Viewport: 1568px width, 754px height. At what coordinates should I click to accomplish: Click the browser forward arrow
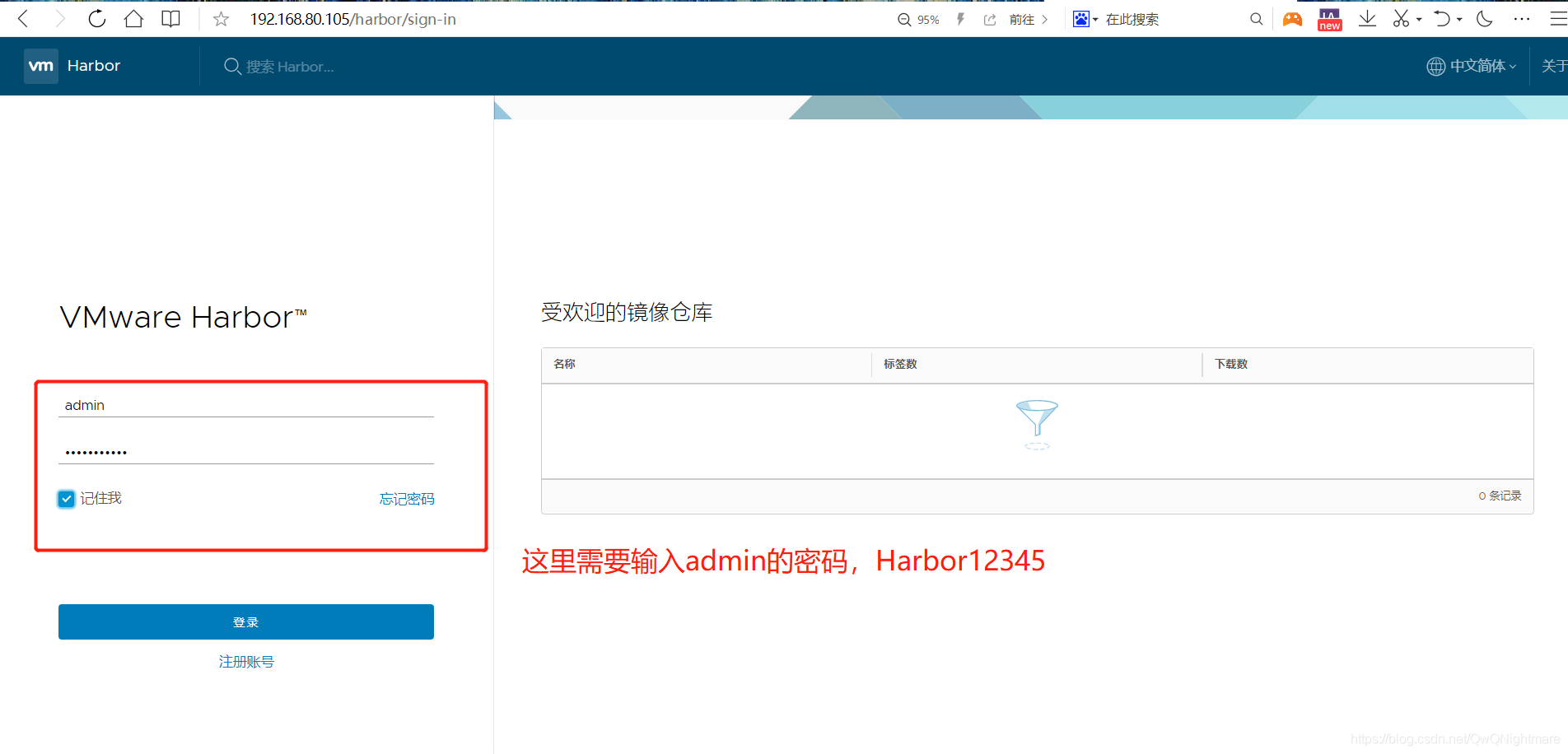(x=59, y=19)
